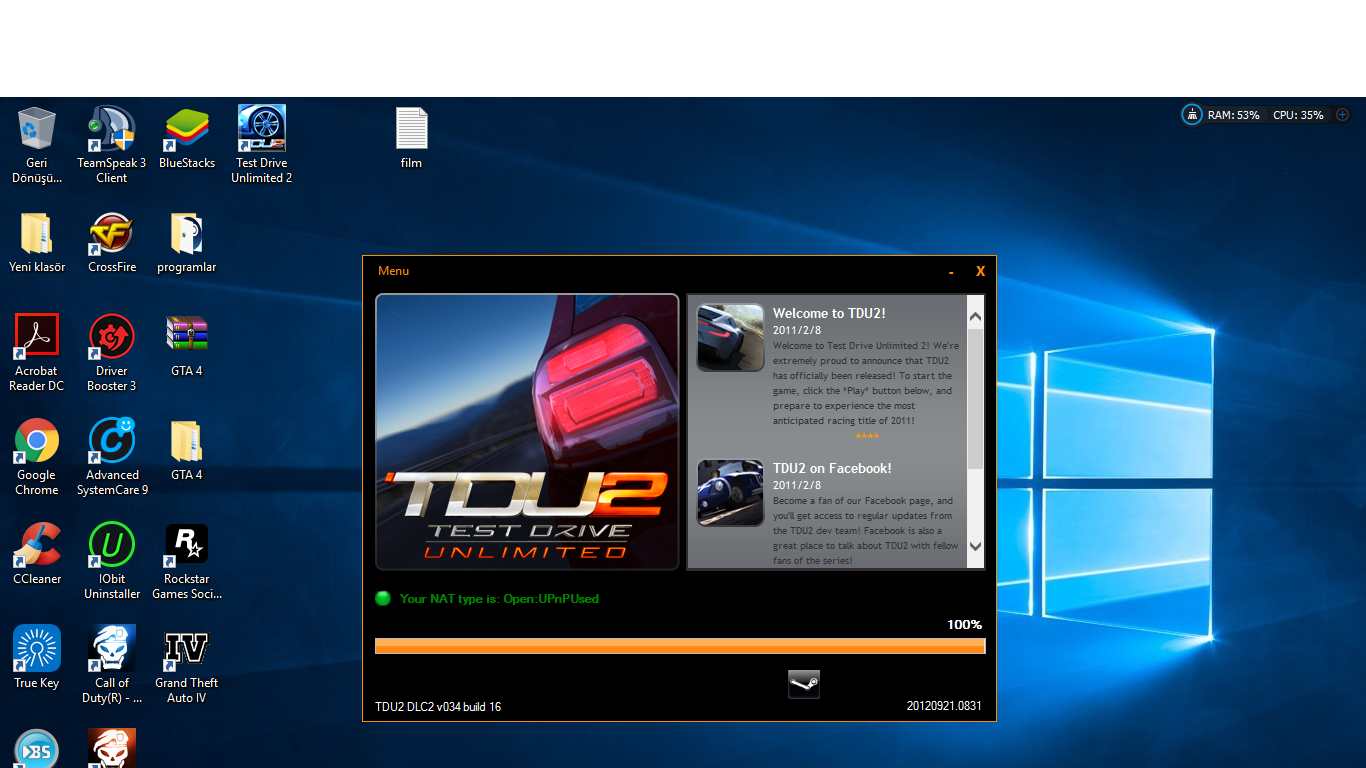Click the TDU2 on Facebook! news thumbnail
This screenshot has width=1366, height=768.
click(x=731, y=493)
